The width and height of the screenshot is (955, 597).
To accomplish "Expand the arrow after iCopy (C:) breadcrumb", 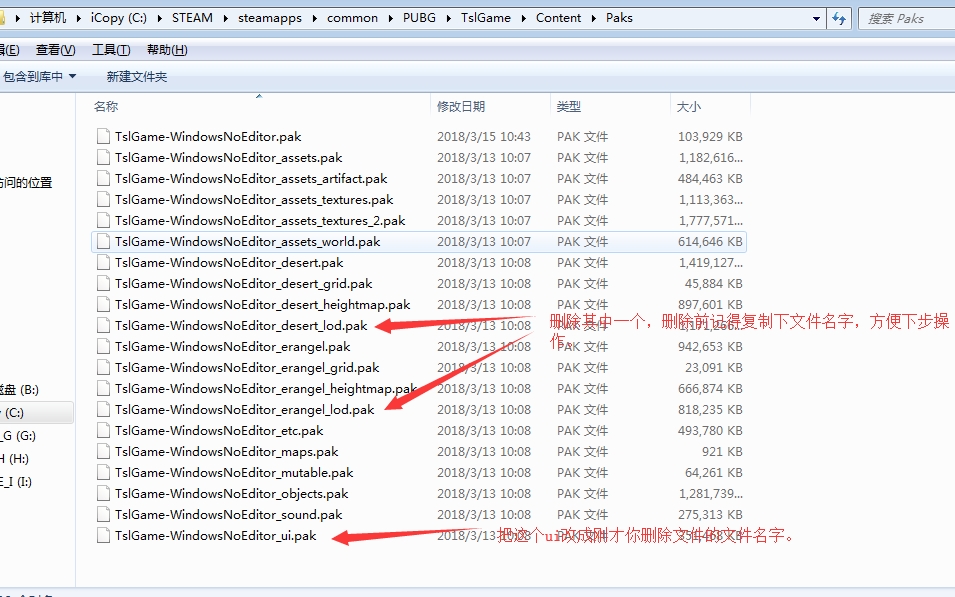I will coord(160,18).
